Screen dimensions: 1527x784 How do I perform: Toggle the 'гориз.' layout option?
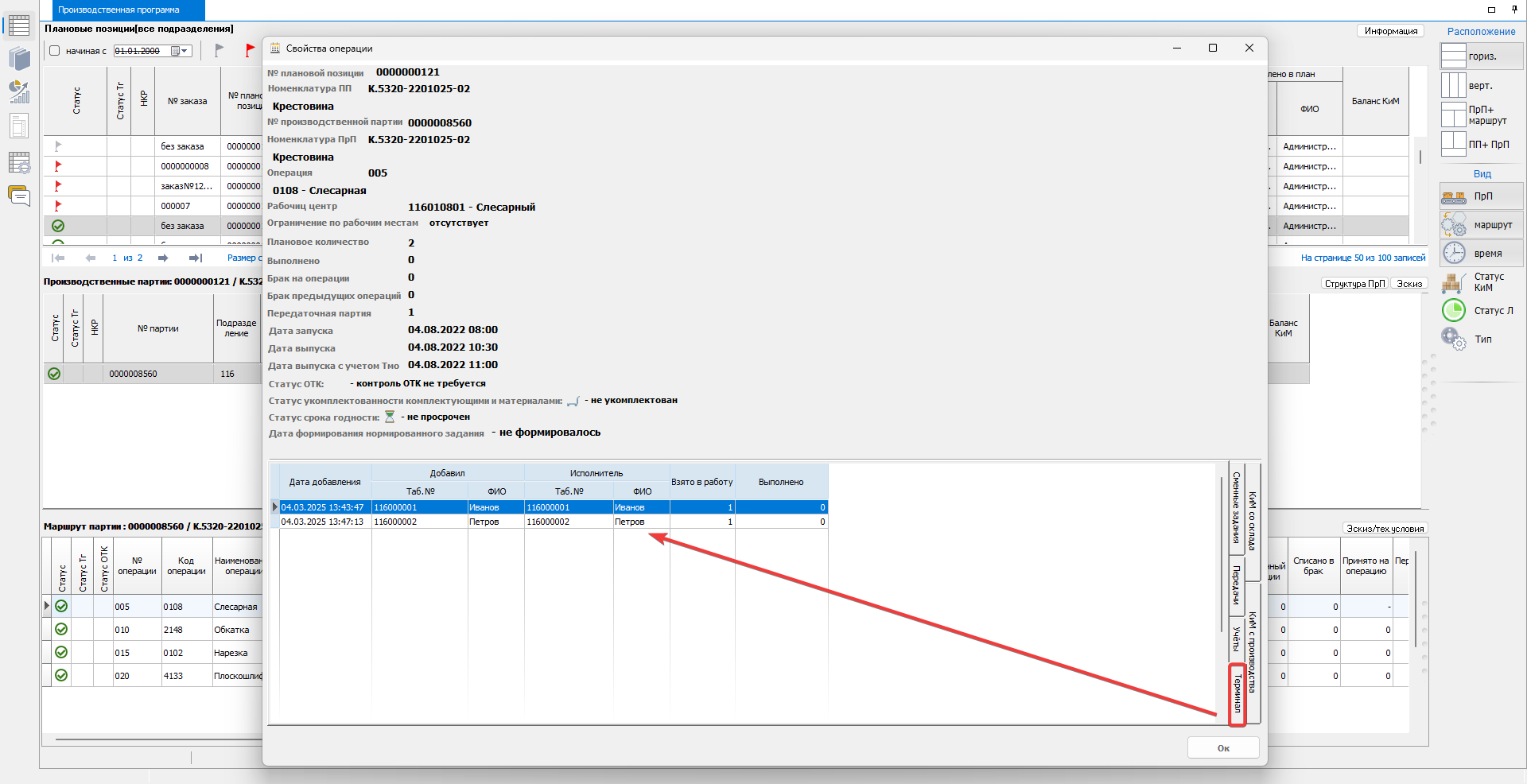click(1480, 56)
